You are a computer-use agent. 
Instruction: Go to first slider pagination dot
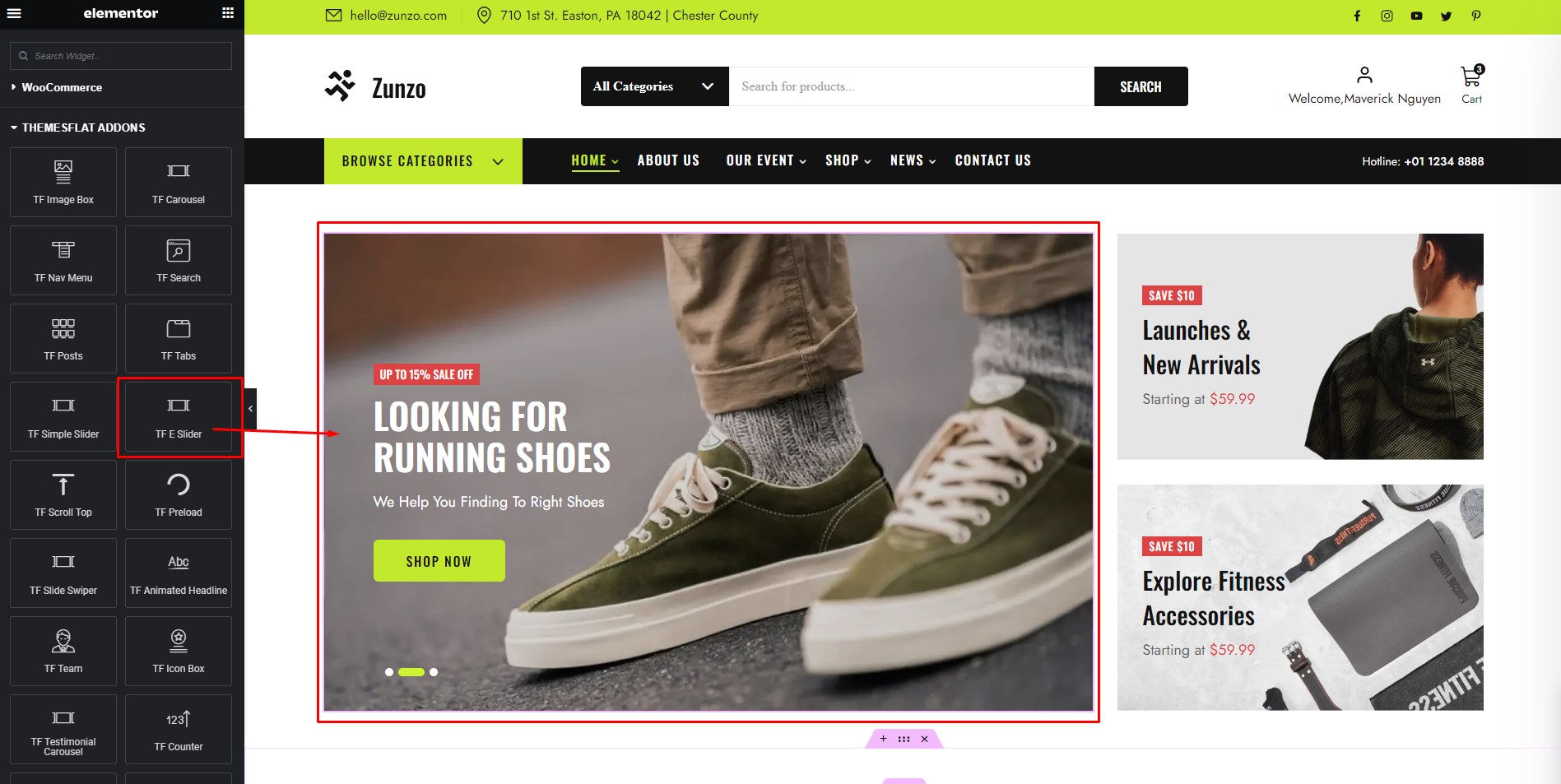pos(389,672)
